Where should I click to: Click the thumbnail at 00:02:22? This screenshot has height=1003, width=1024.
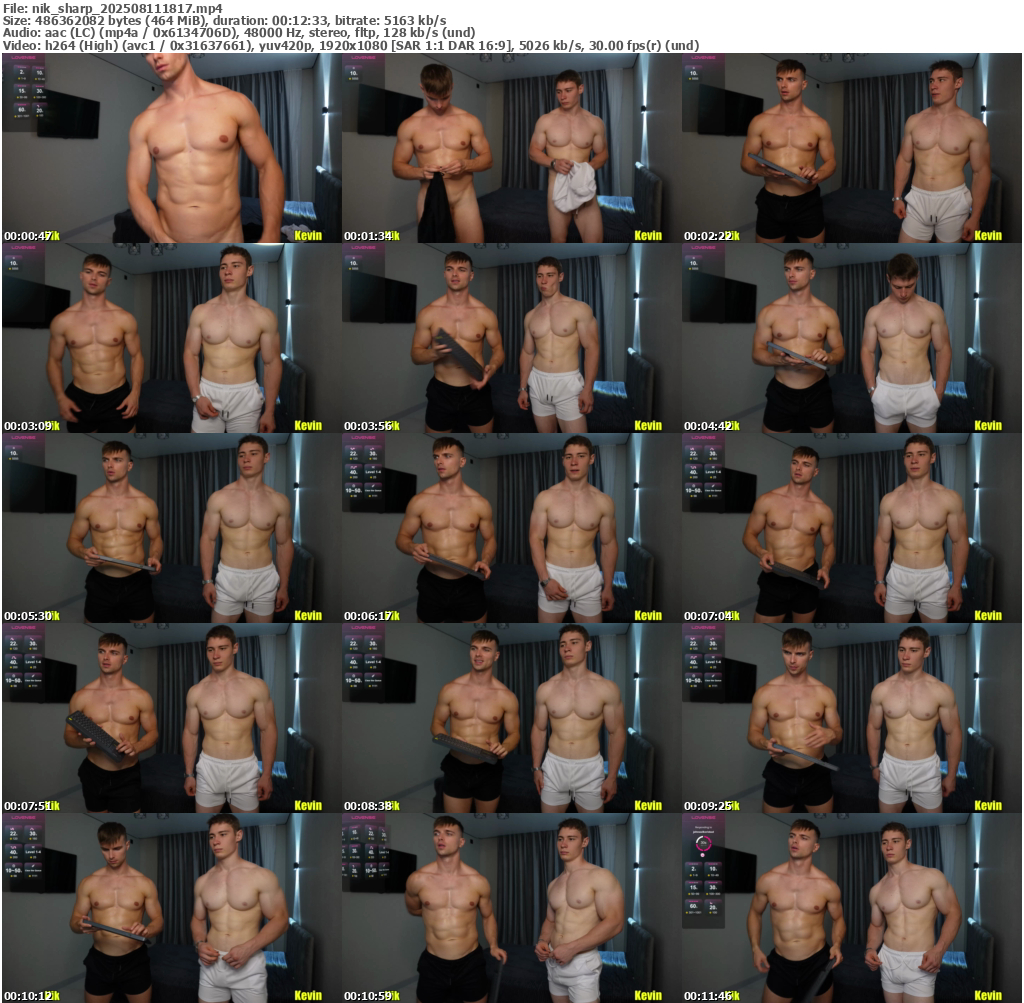[x=851, y=148]
